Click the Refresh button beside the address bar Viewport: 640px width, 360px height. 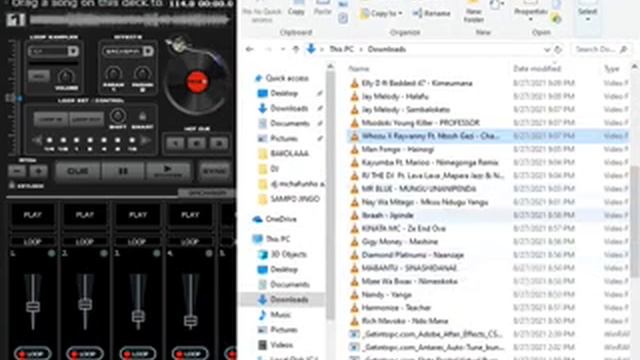pyautogui.click(x=558, y=50)
